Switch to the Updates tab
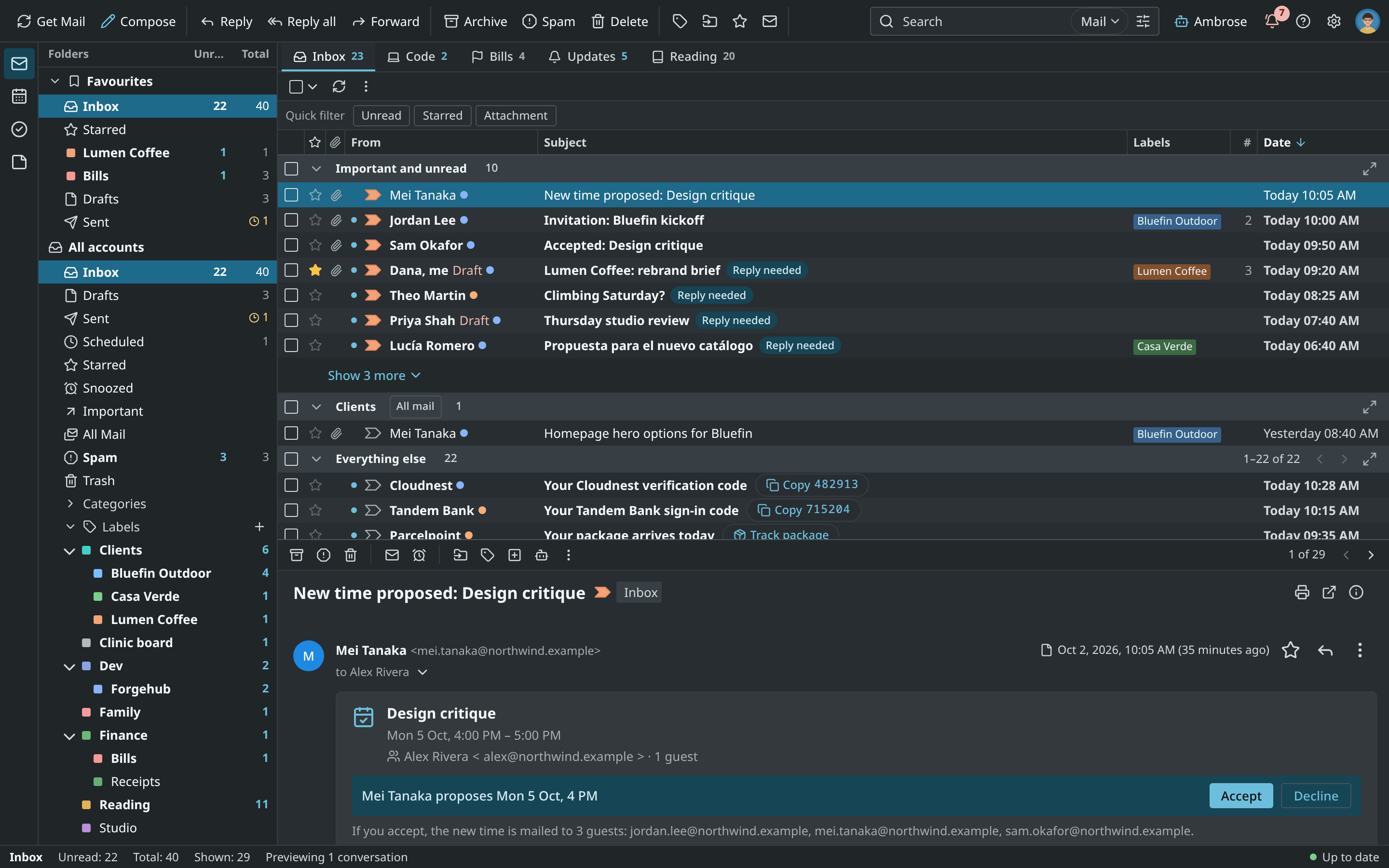The height and width of the screenshot is (868, 1389). (x=588, y=56)
